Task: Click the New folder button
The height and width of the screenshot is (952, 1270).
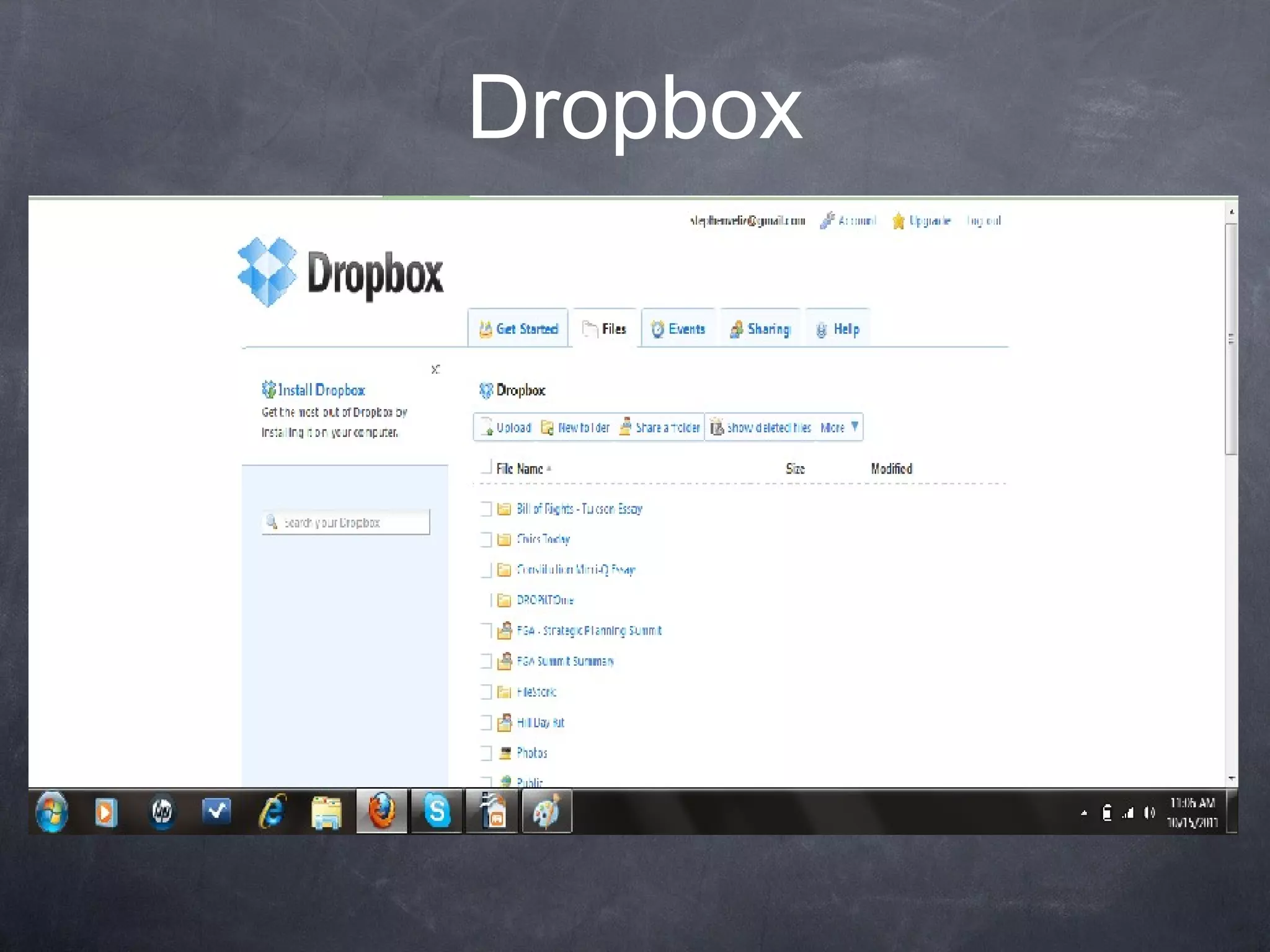Action: 575,427
